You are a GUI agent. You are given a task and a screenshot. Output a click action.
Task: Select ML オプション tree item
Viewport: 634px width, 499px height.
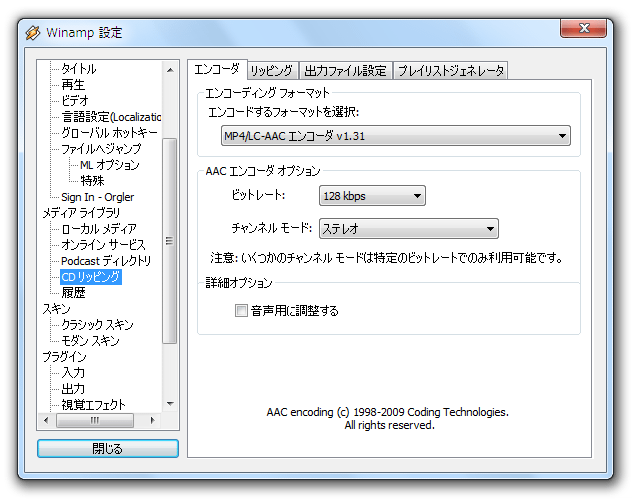(x=110, y=165)
